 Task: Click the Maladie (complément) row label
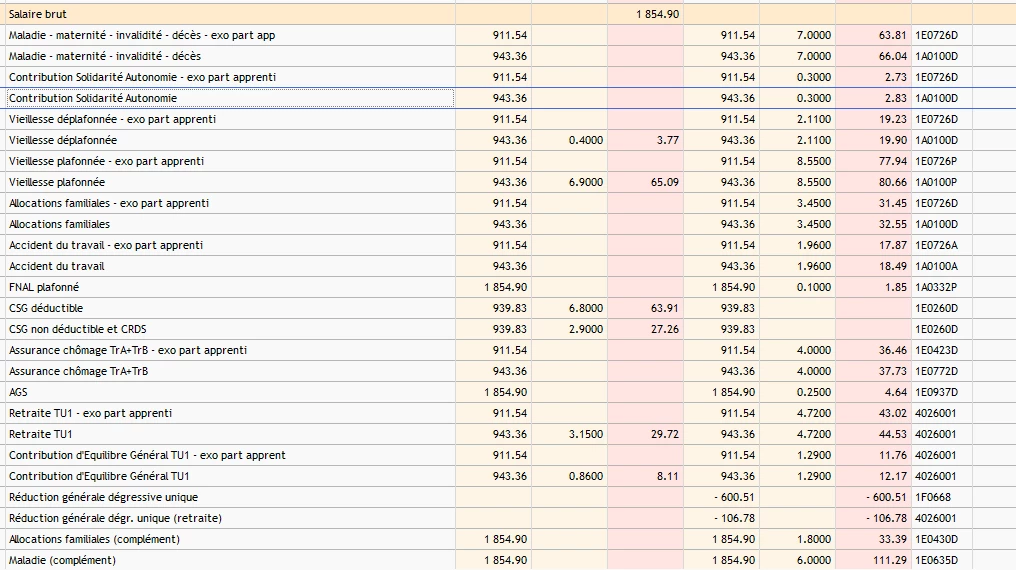(62, 560)
